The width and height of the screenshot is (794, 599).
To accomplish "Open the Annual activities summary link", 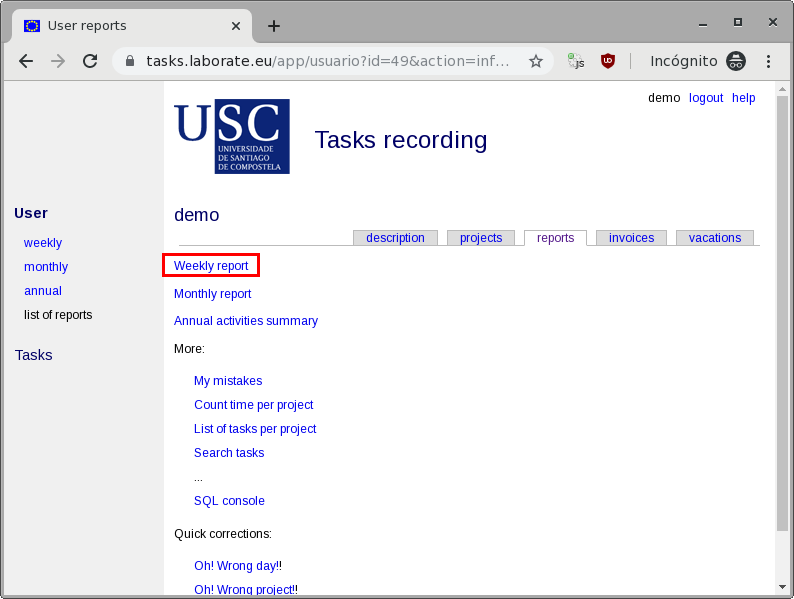I will click(246, 321).
